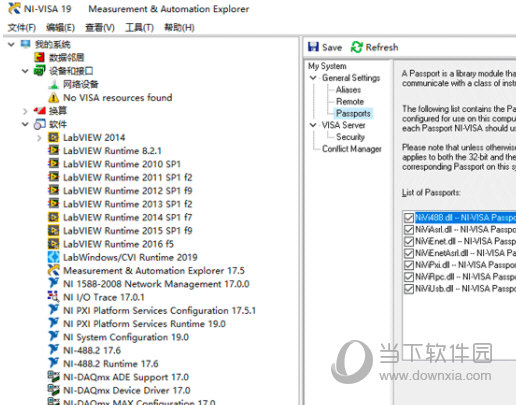The height and width of the screenshot is (405, 516).
Task: Click the 软件 software icon
Action: pyautogui.click(x=39, y=124)
